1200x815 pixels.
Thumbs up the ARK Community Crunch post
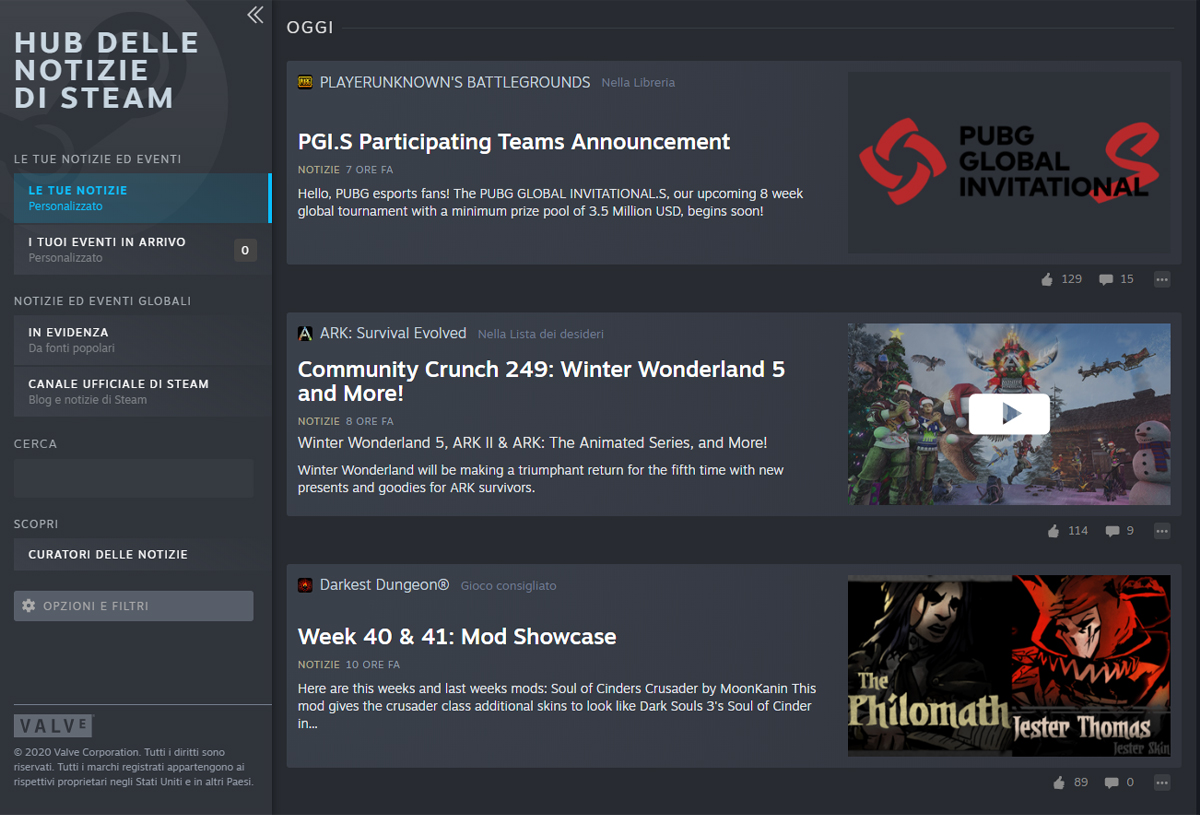tap(1053, 531)
